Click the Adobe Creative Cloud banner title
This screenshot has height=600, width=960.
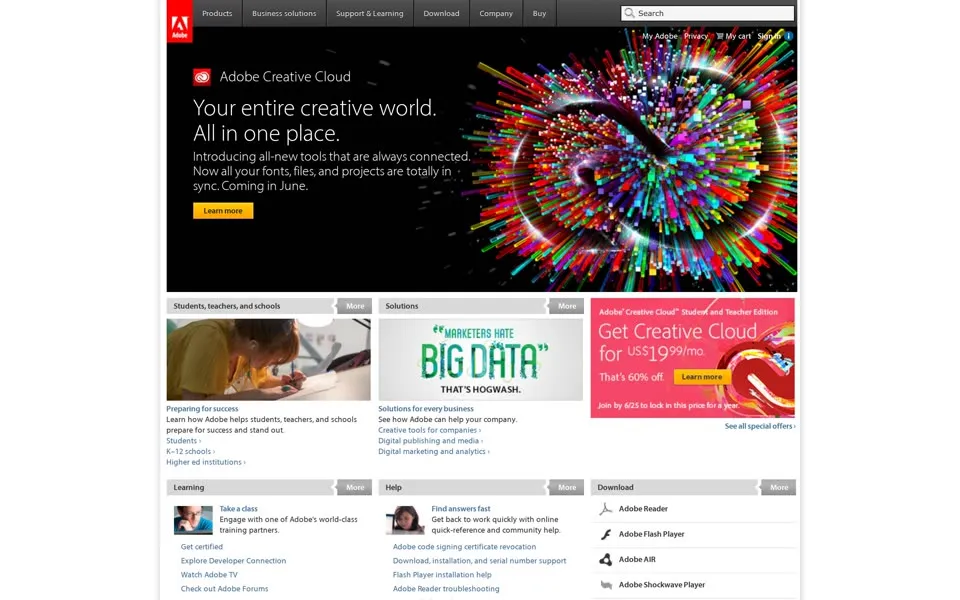[285, 77]
